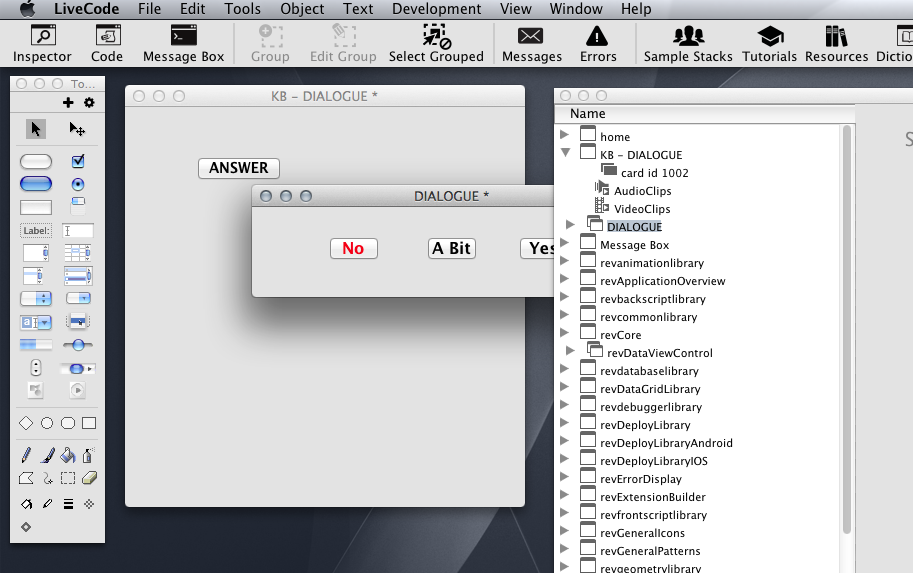Pick the radio button control tool
This screenshot has width=913, height=573.
point(78,185)
